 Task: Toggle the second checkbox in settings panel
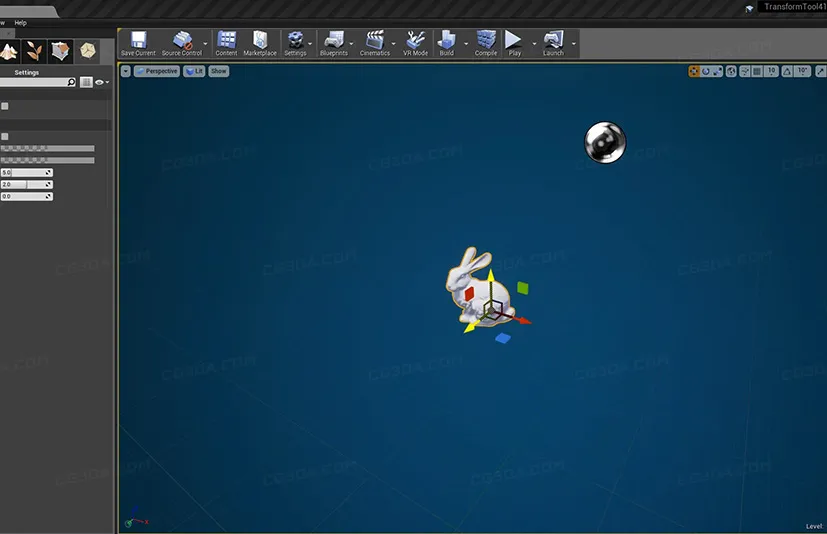(5, 137)
